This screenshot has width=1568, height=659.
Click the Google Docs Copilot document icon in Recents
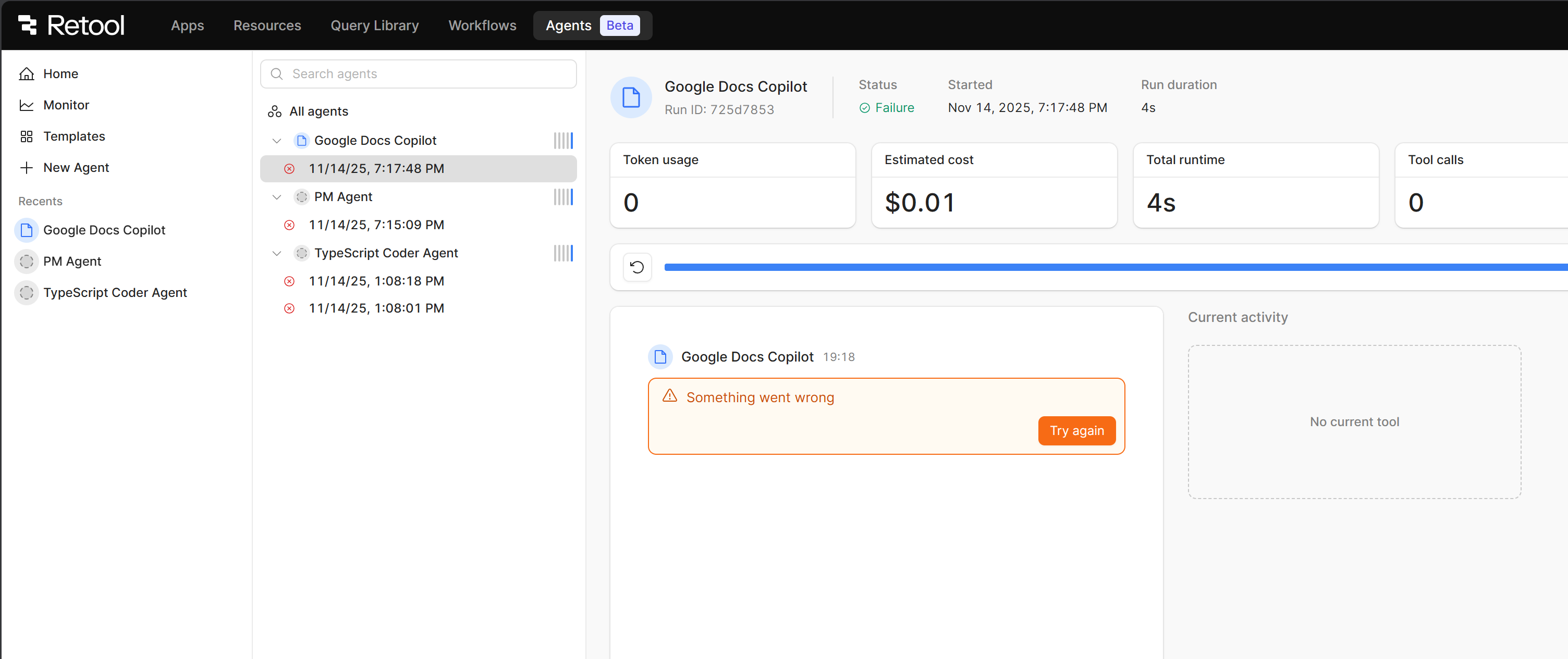26,230
